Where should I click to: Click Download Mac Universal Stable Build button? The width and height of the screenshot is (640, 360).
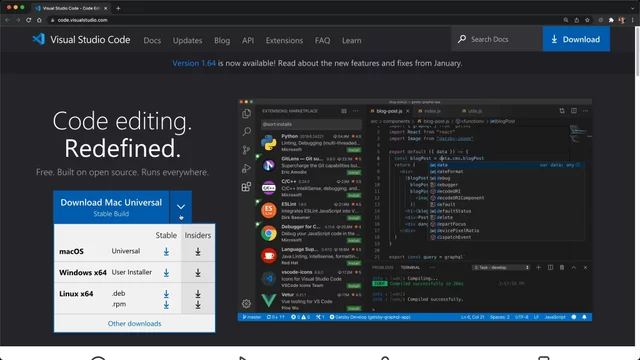point(111,207)
